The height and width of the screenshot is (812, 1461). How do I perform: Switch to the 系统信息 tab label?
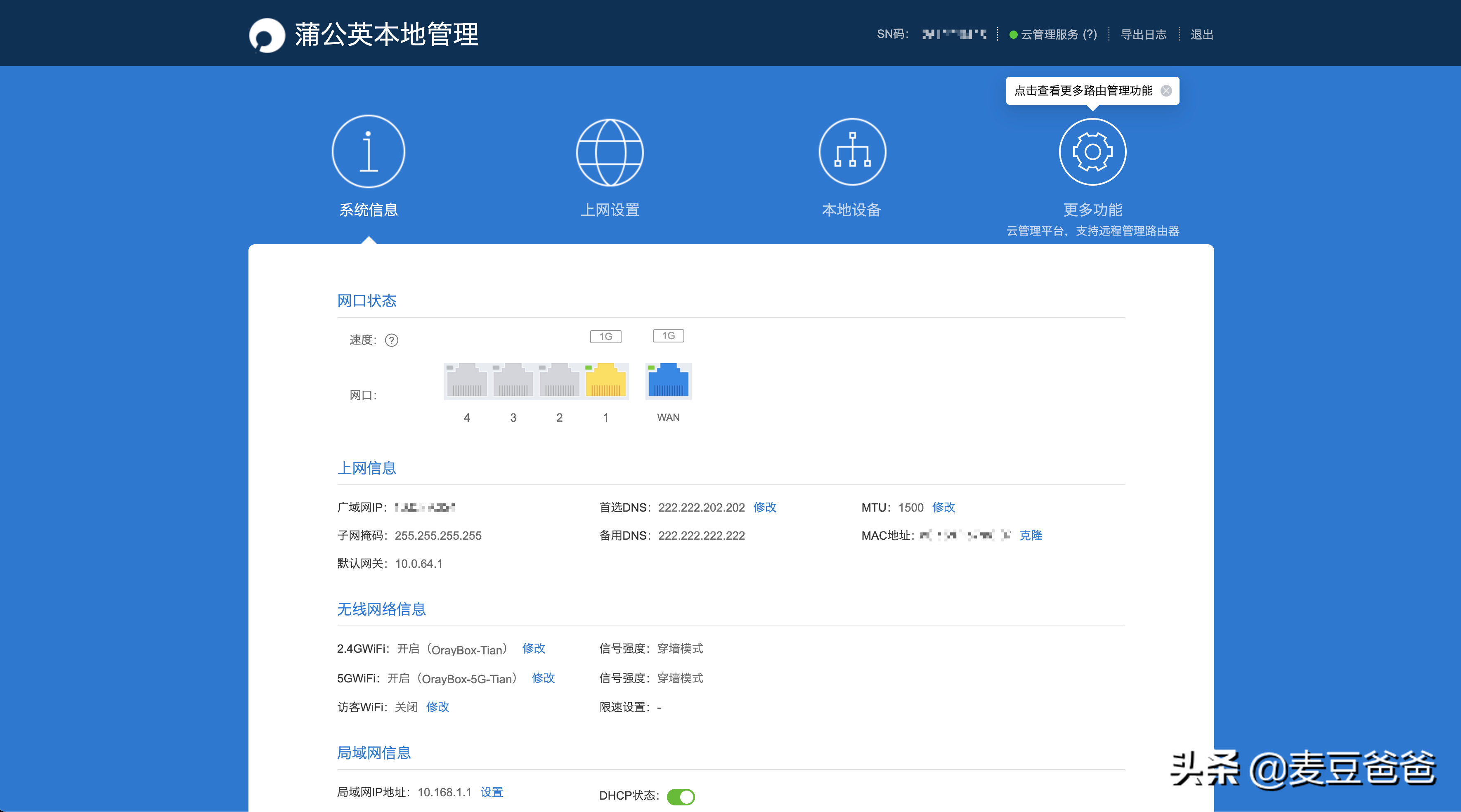tap(369, 210)
